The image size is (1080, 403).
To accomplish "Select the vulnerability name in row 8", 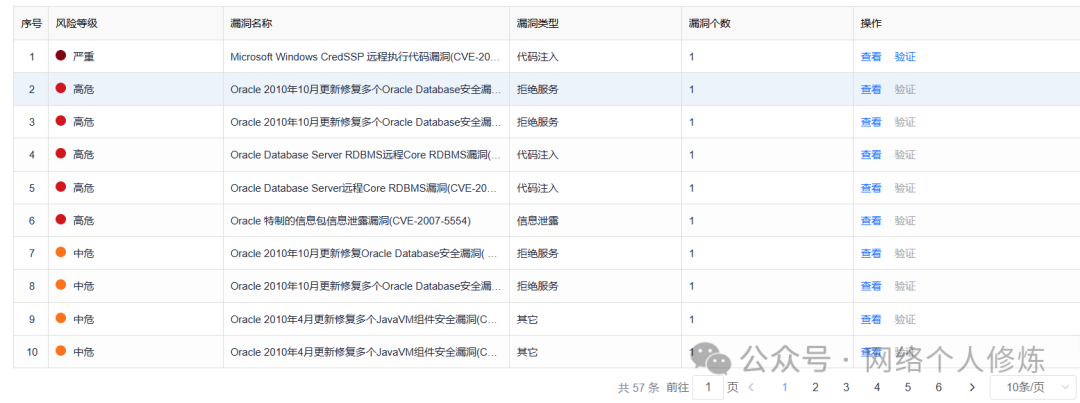I will 365,286.
